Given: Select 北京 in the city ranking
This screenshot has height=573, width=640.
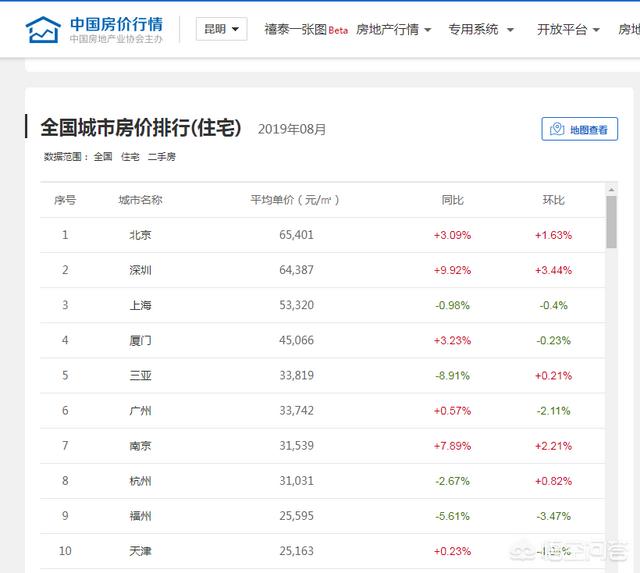Looking at the screenshot, I should (x=140, y=235).
